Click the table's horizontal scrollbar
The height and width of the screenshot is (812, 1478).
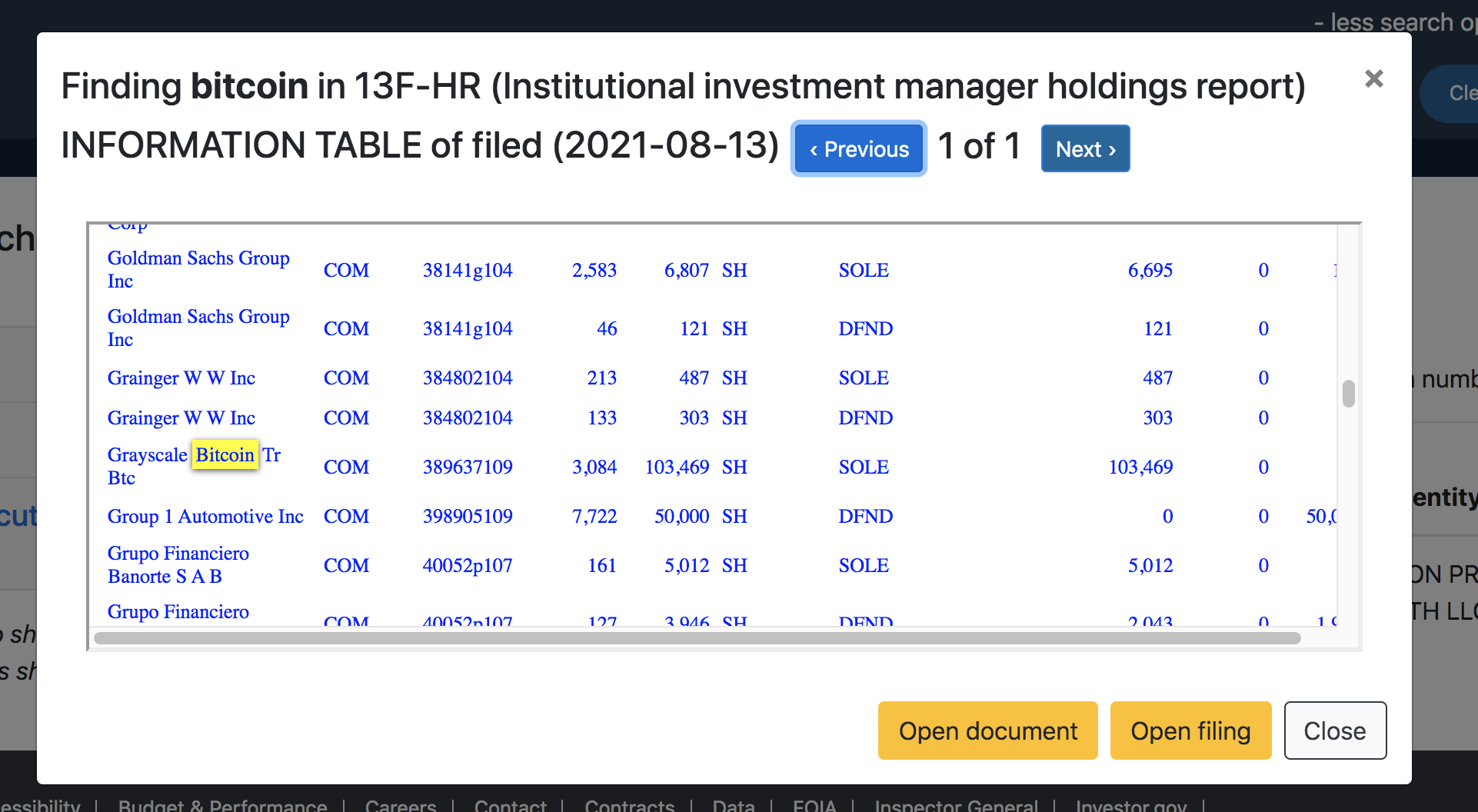click(x=697, y=638)
